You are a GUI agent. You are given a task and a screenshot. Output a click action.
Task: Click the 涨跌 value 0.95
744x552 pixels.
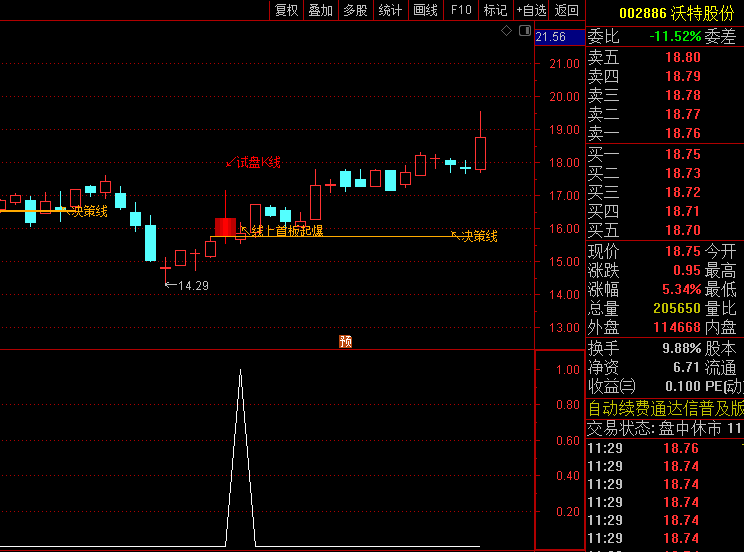click(687, 270)
